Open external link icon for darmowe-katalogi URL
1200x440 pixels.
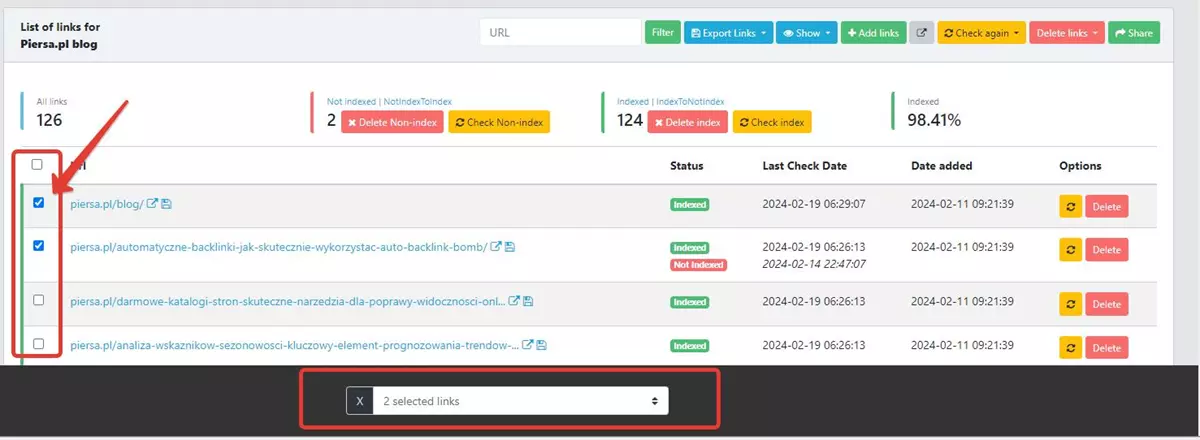[x=514, y=301]
